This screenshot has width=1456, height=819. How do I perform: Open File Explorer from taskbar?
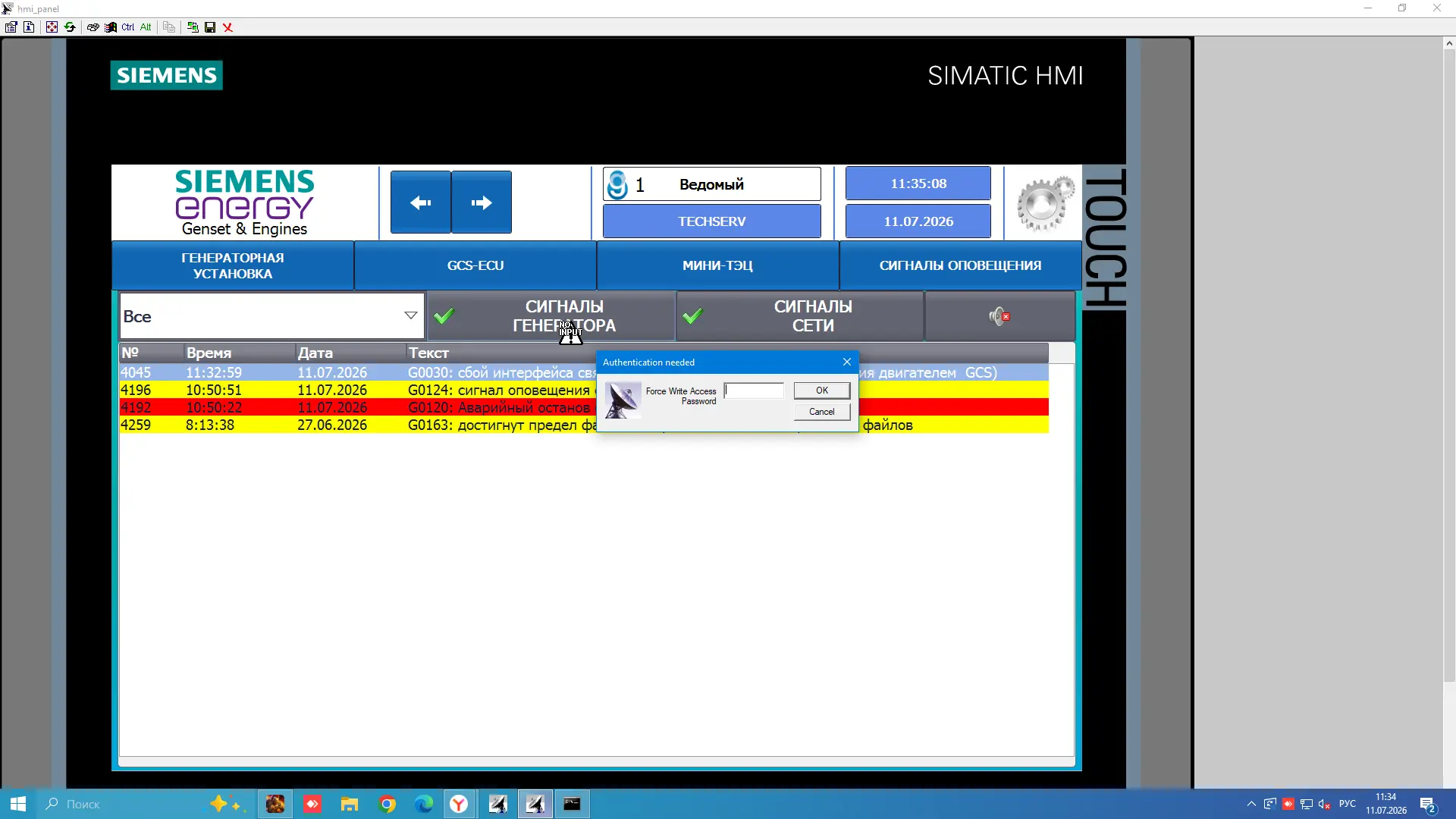pos(349,804)
